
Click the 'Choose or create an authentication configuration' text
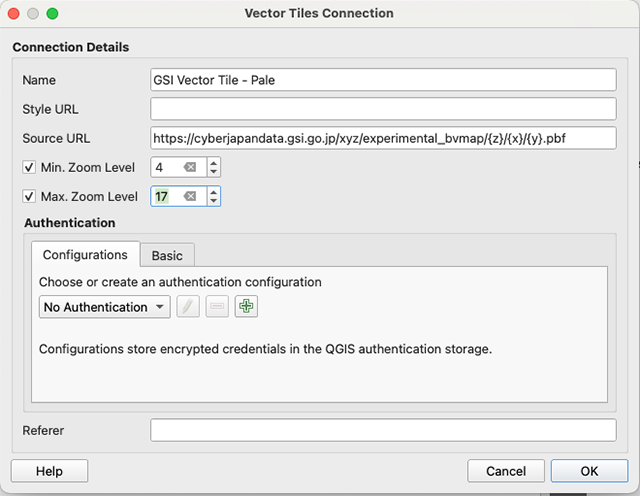click(x=180, y=282)
